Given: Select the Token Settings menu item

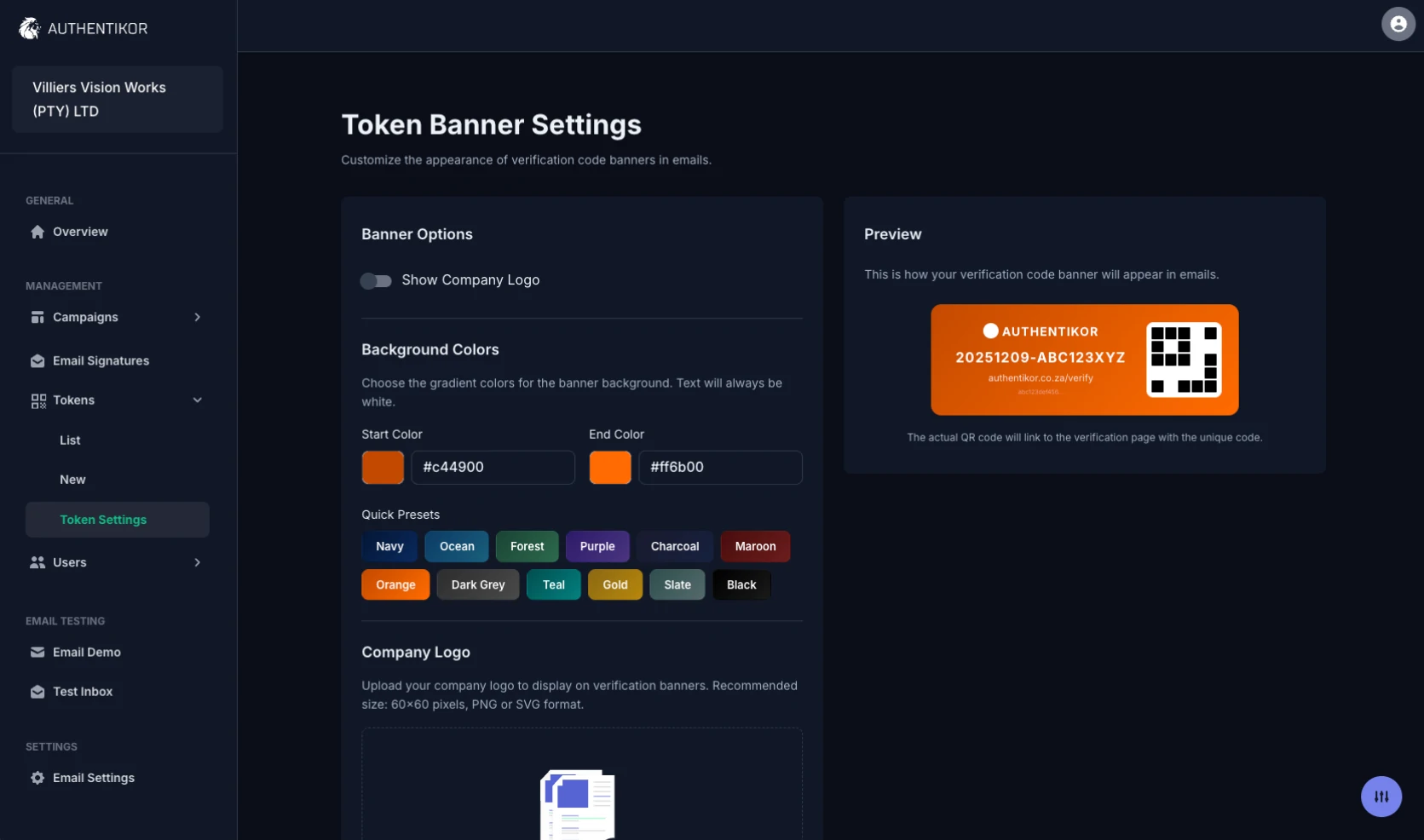Looking at the screenshot, I should [103, 520].
